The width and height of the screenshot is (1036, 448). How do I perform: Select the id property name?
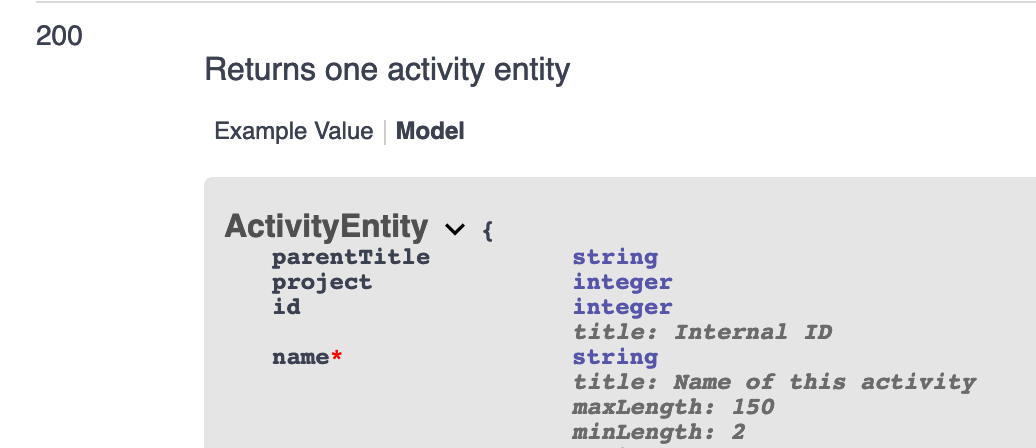click(286, 307)
